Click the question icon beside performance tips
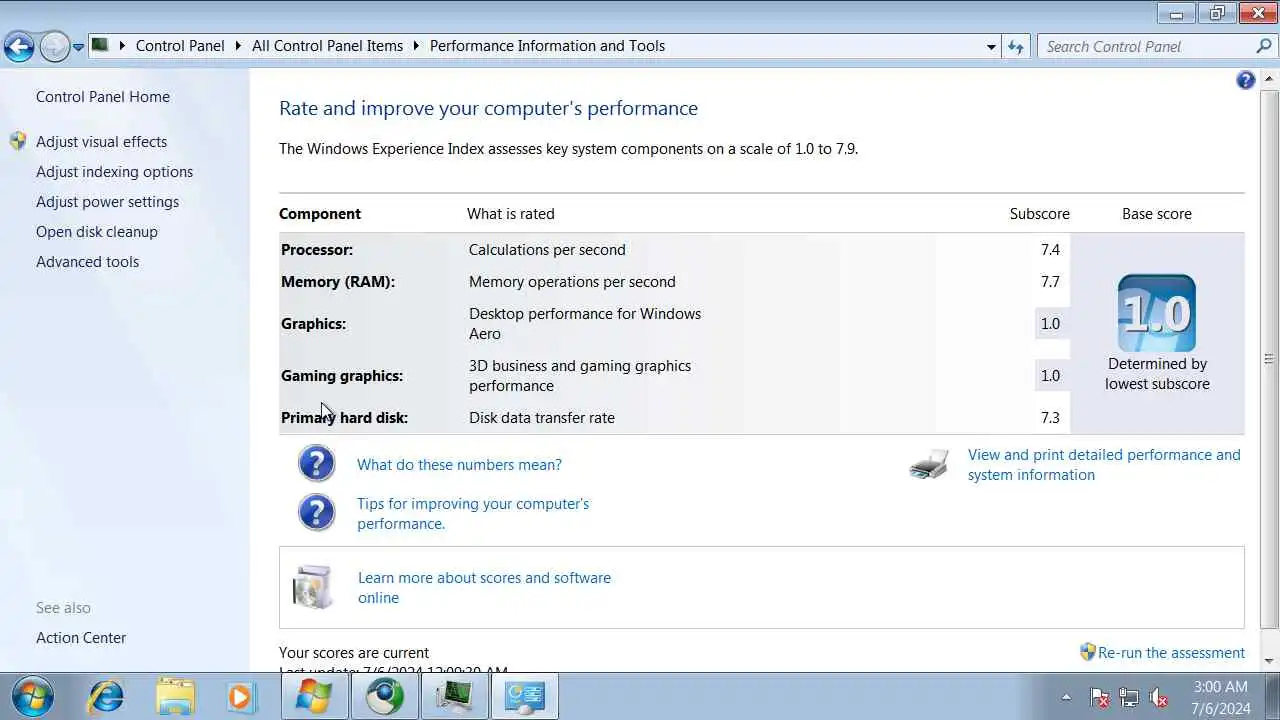 pyautogui.click(x=317, y=513)
